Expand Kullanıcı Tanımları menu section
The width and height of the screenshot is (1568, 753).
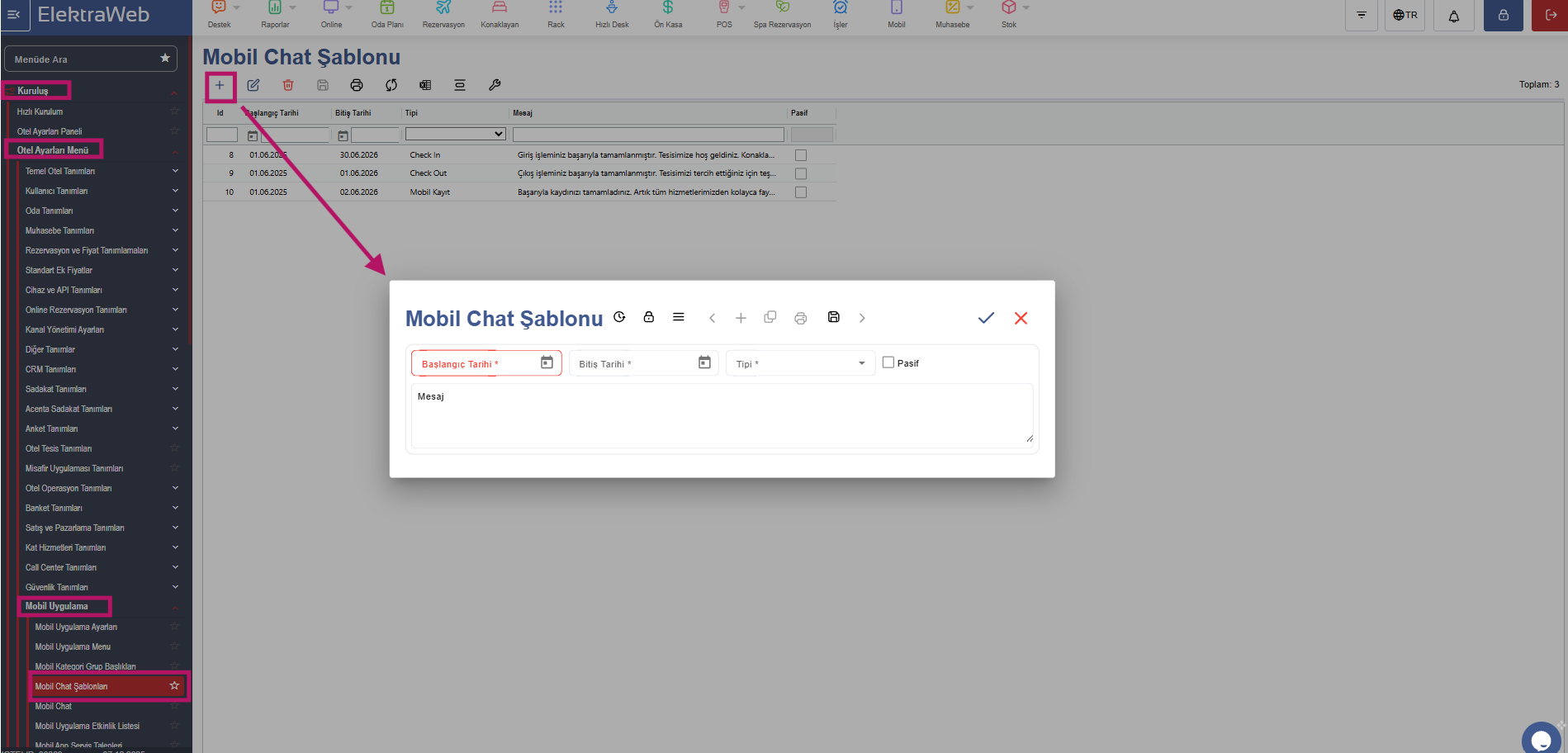tap(99, 191)
